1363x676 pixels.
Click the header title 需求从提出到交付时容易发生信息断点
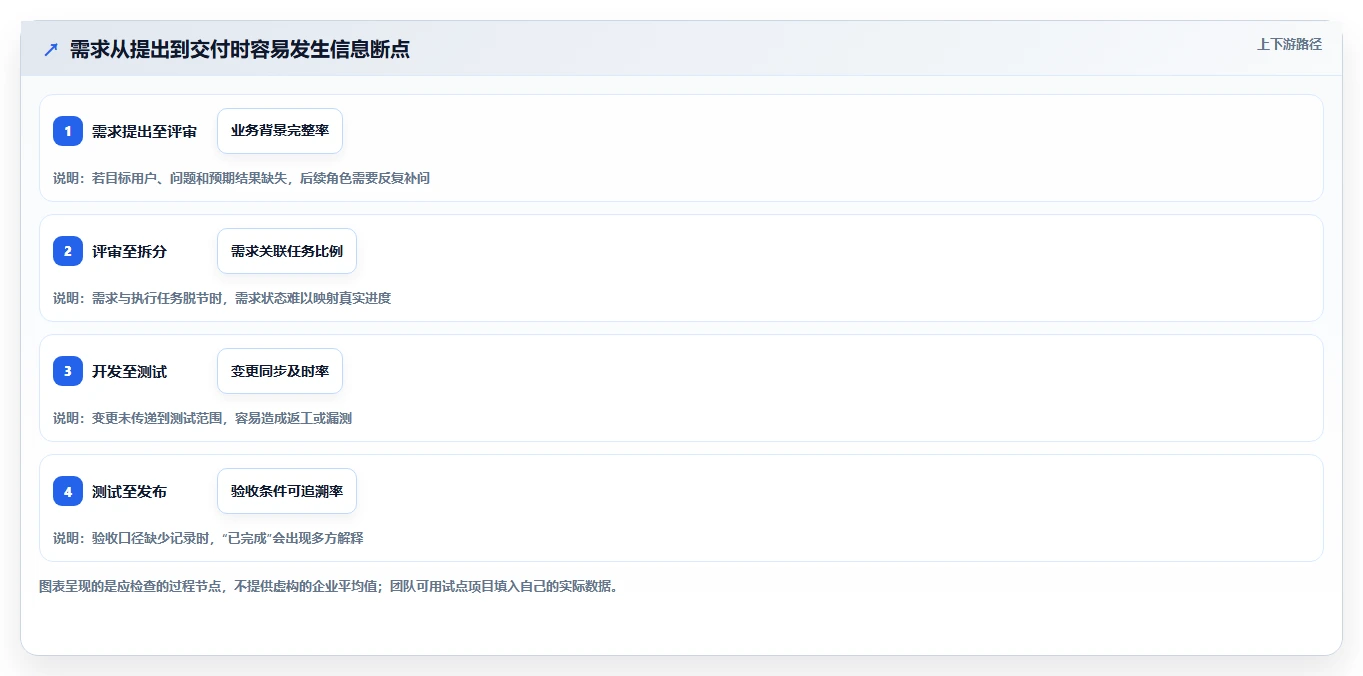click(240, 49)
